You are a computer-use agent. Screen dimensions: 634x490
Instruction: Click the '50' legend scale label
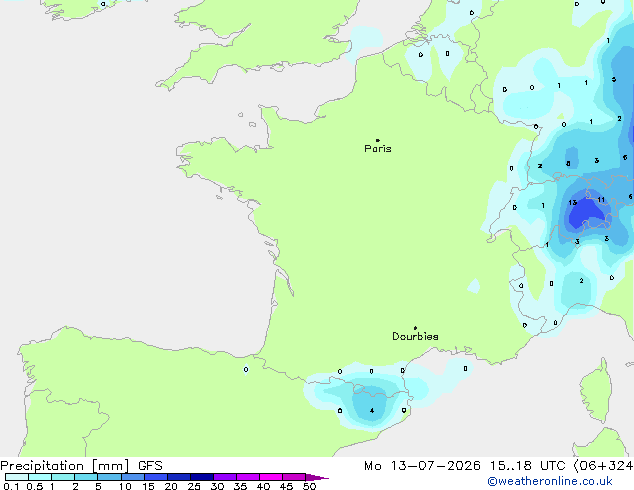click(x=309, y=486)
